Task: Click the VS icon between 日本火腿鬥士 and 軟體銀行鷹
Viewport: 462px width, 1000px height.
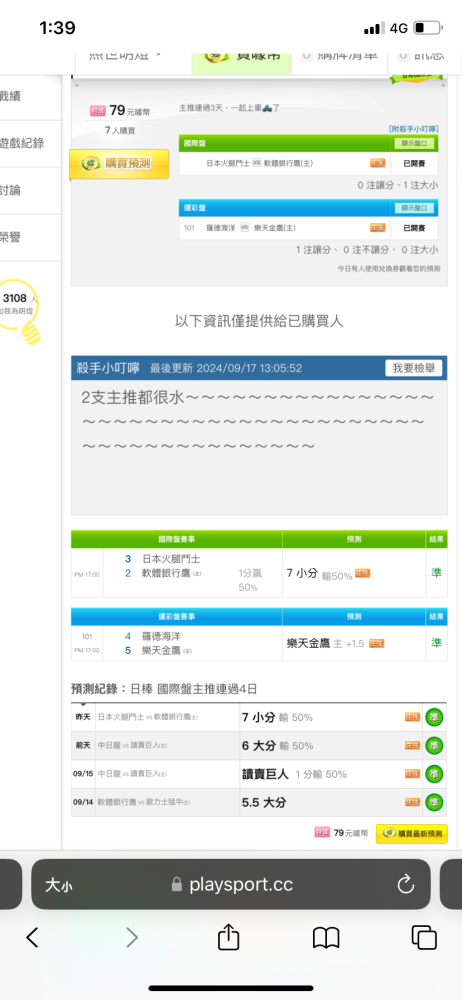Action: point(257,163)
